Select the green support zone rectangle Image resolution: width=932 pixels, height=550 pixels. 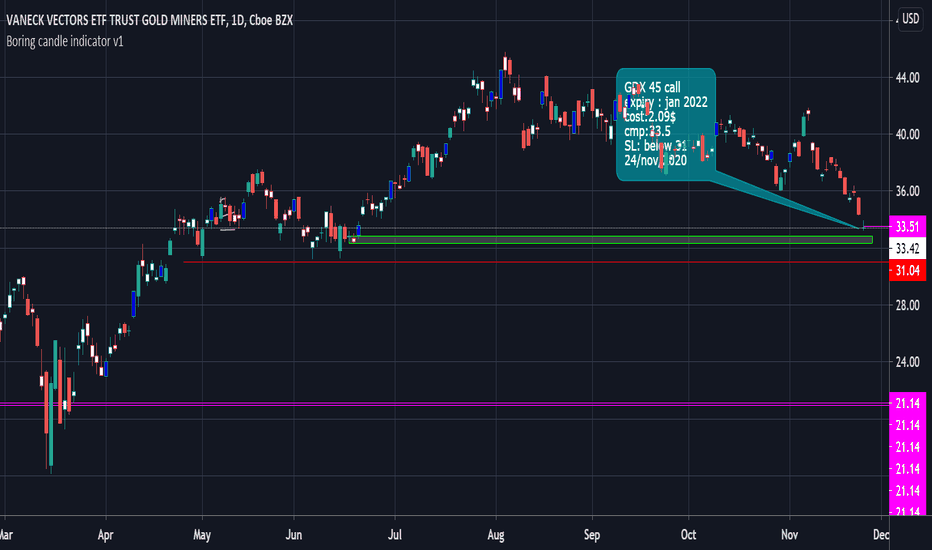(611, 240)
